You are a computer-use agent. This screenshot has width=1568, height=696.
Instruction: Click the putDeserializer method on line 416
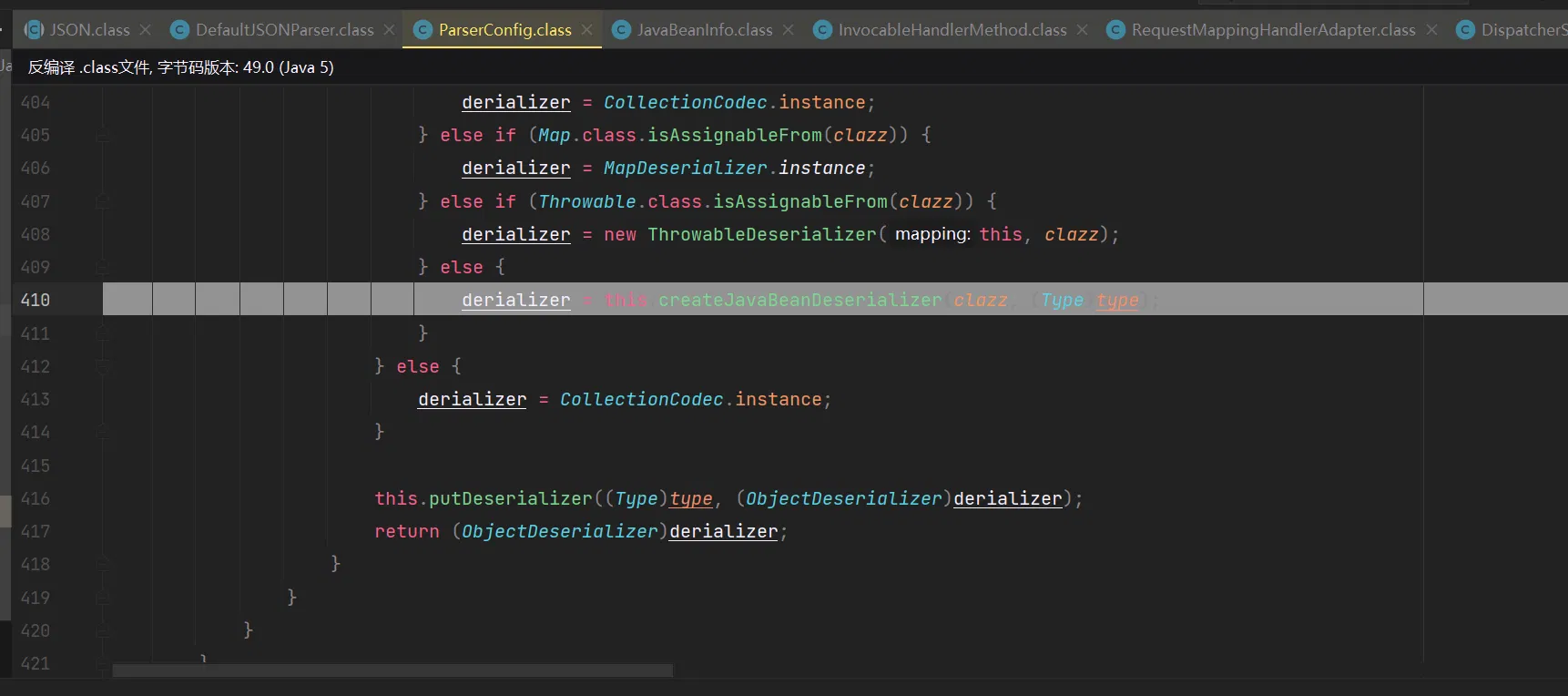pos(510,499)
